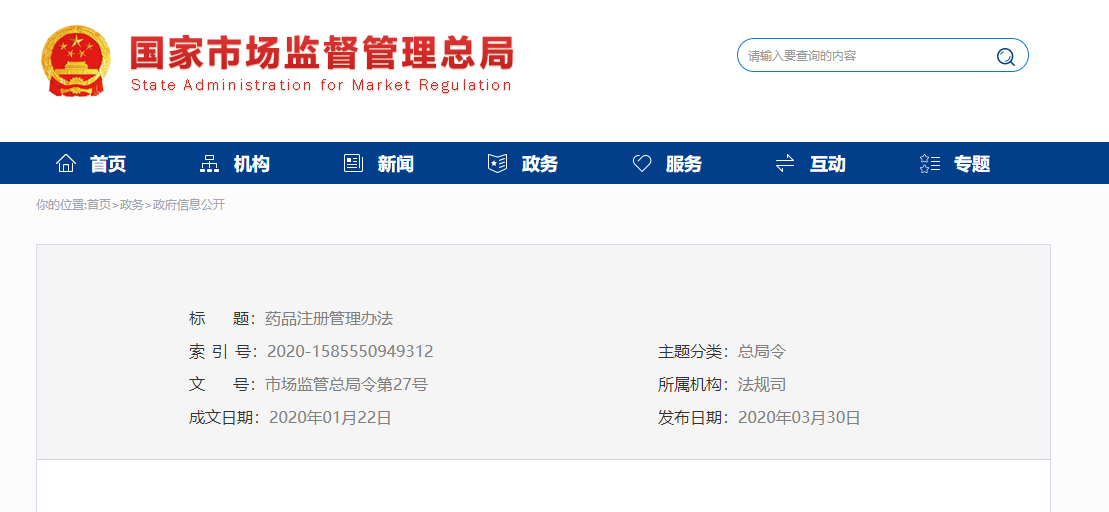Image resolution: width=1109 pixels, height=512 pixels.
Task: Select the department value 法规司
Action: click(762, 385)
